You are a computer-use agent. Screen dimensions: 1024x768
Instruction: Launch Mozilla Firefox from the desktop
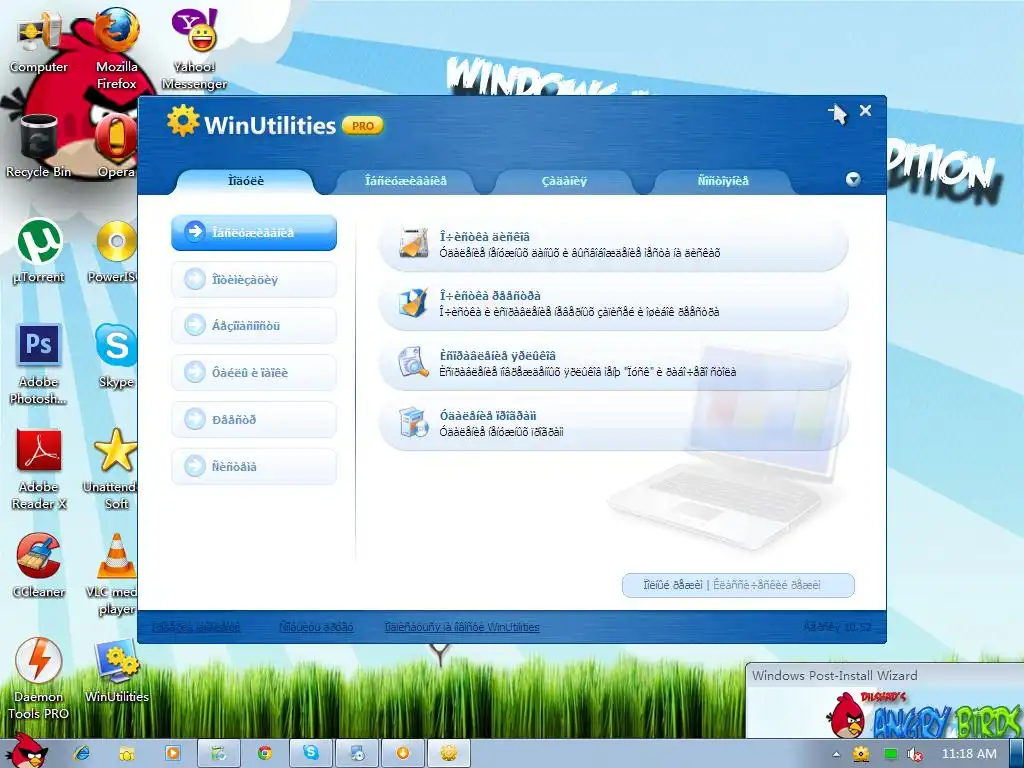click(x=116, y=49)
